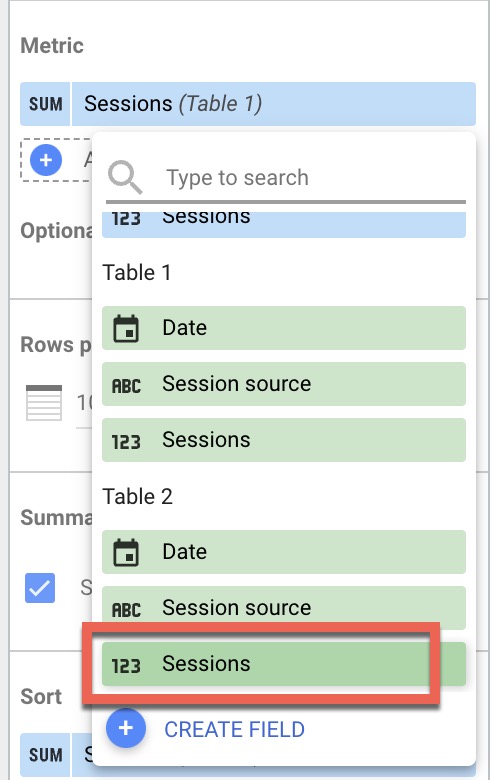Open the Sessions (Table 1) metric field
The height and width of the screenshot is (780, 494).
tap(274, 104)
